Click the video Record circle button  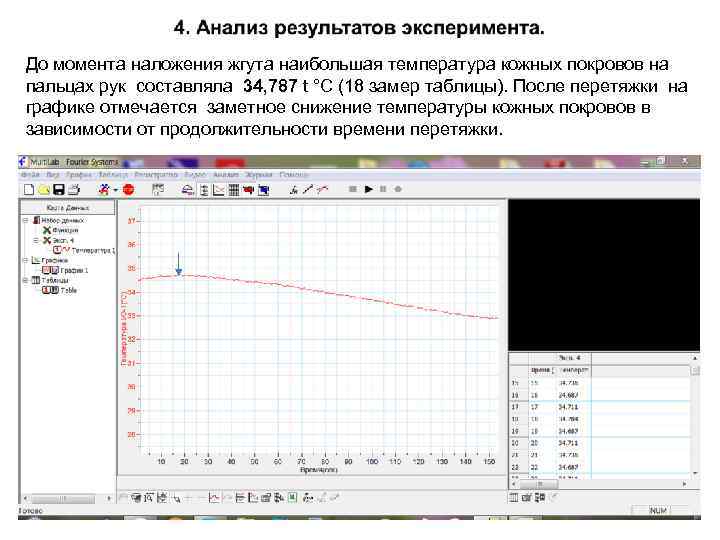(x=398, y=189)
